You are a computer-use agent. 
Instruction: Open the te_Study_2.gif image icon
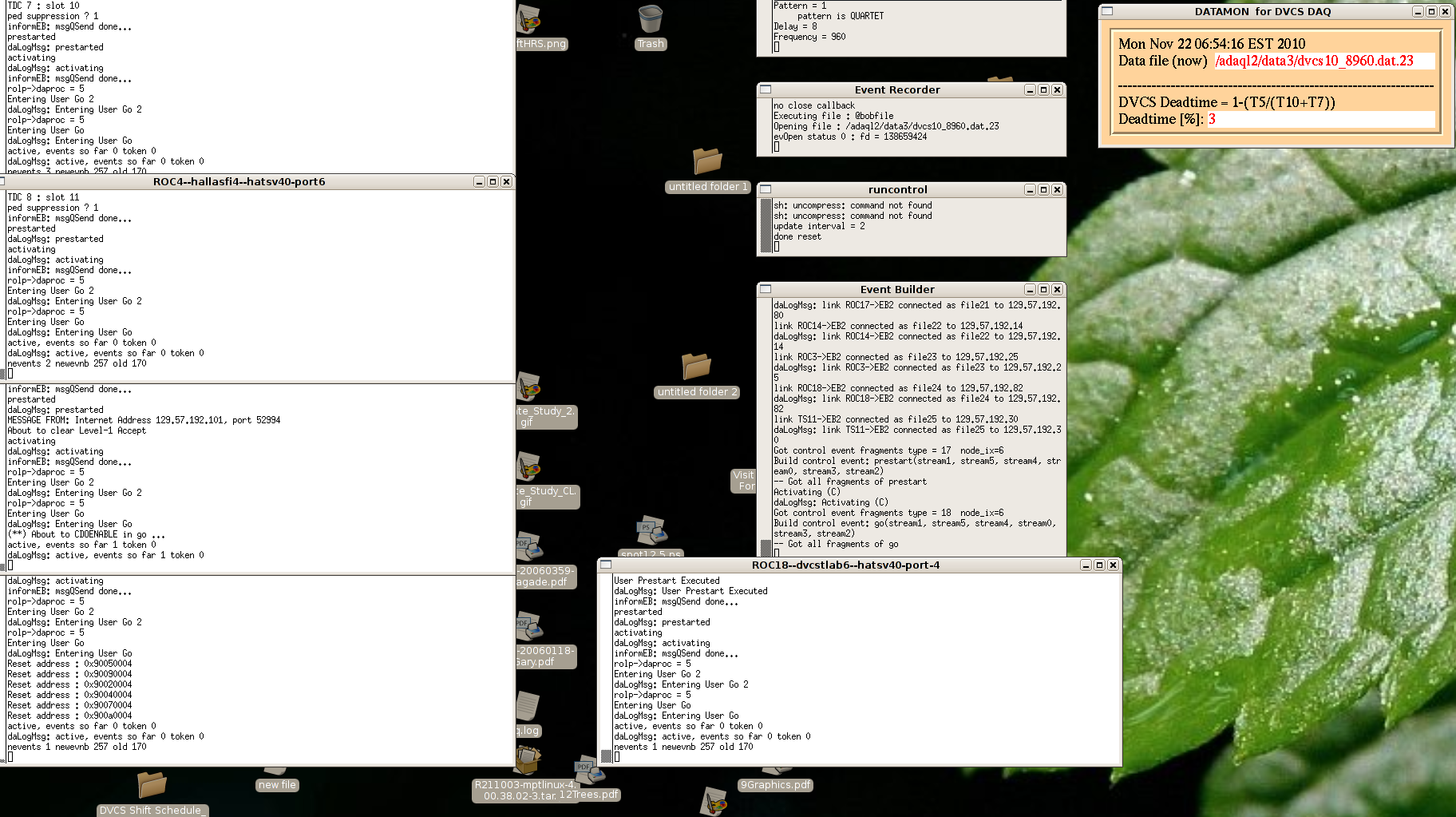point(528,387)
